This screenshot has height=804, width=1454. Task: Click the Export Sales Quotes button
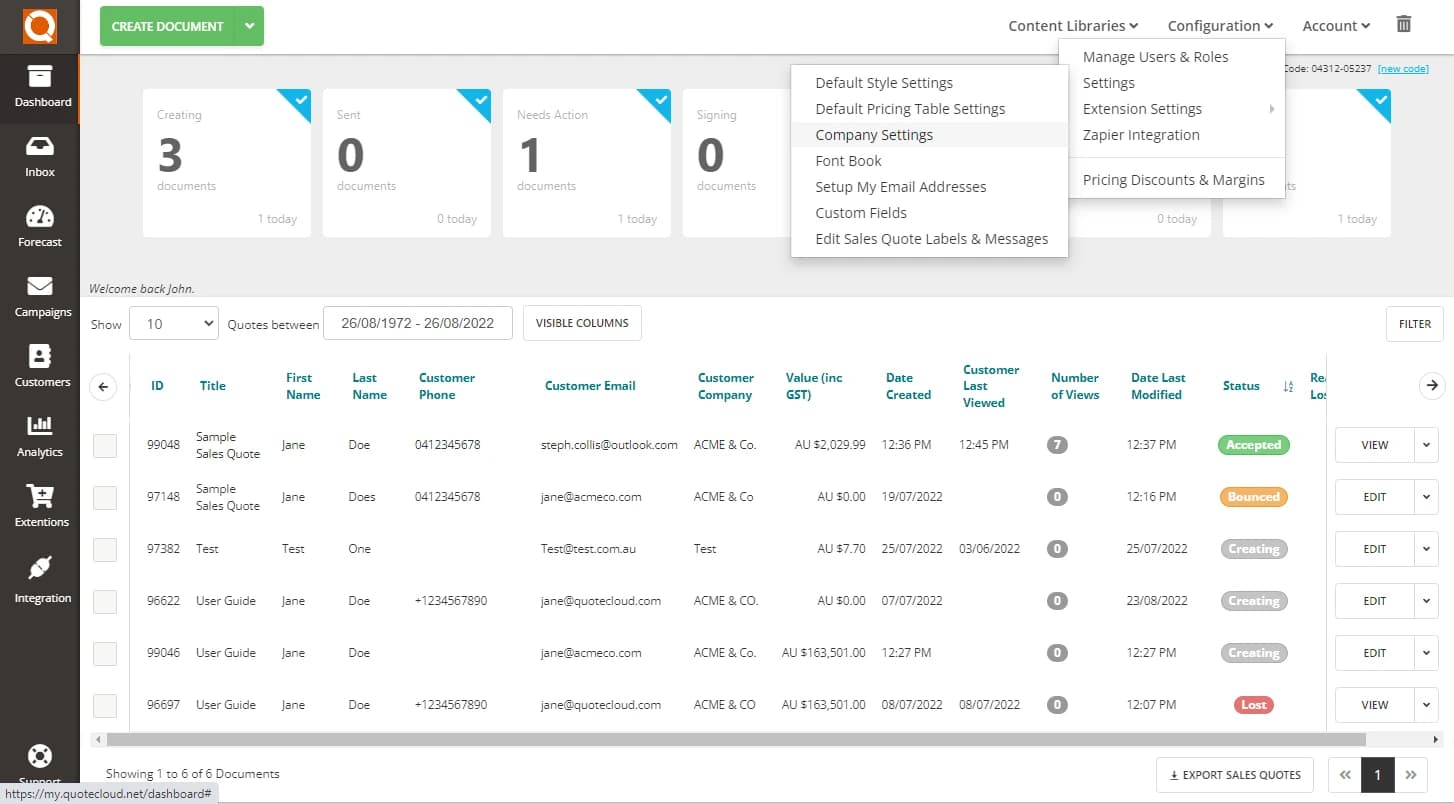(x=1234, y=774)
